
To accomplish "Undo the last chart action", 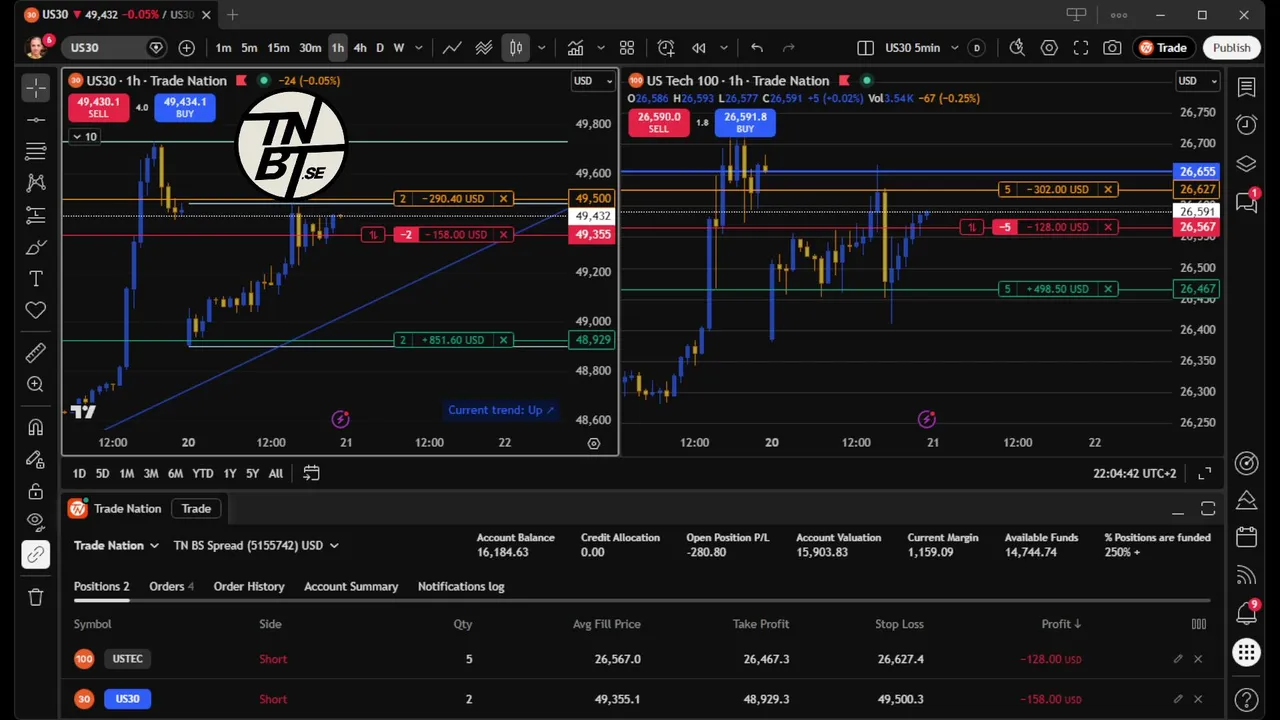I will coord(757,47).
